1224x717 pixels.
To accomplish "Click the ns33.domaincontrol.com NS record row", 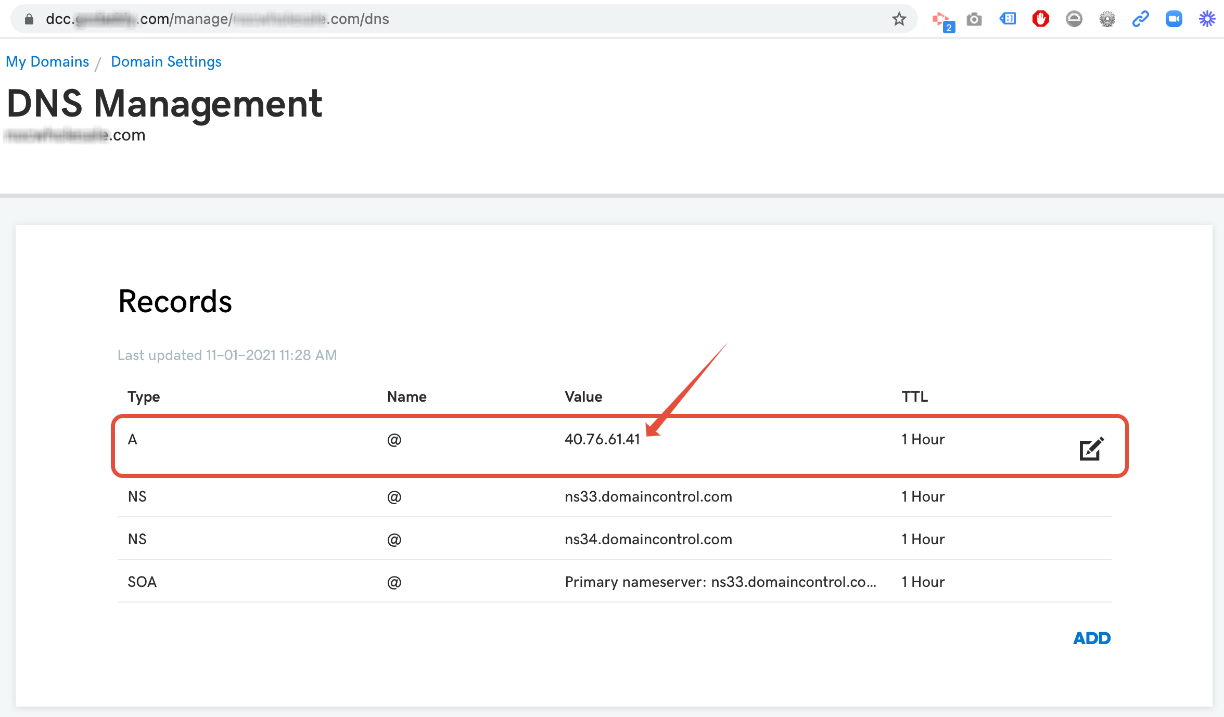I will click(x=648, y=497).
